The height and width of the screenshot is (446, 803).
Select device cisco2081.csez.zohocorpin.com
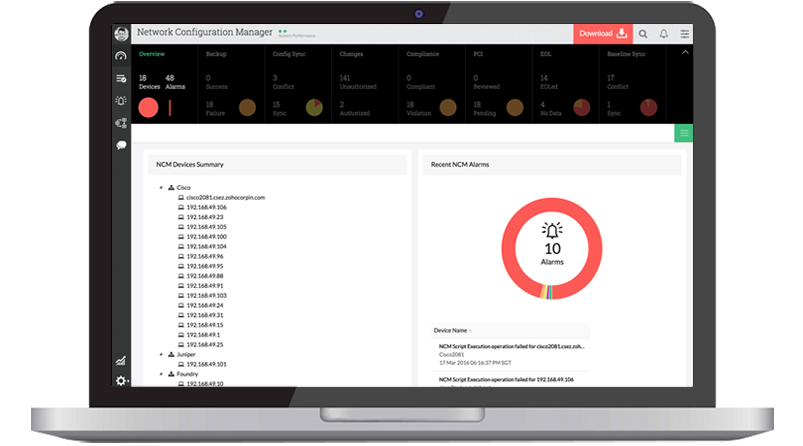coord(225,198)
